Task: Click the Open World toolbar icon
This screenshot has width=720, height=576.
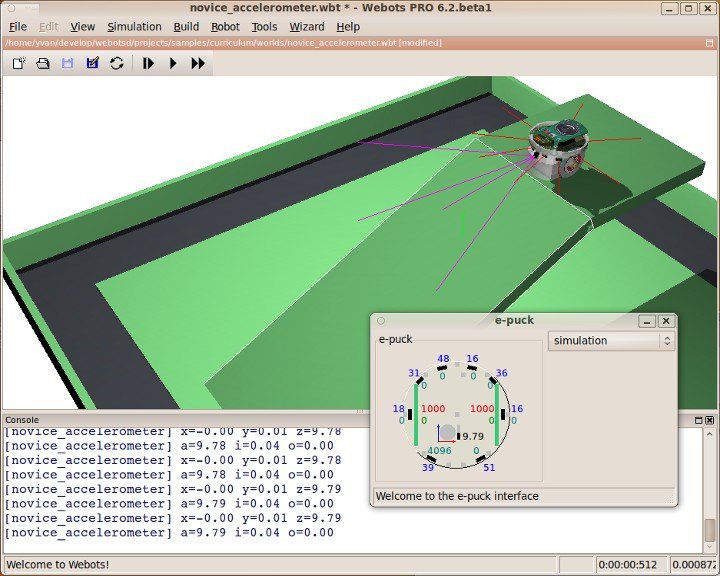Action: pyautogui.click(x=43, y=63)
